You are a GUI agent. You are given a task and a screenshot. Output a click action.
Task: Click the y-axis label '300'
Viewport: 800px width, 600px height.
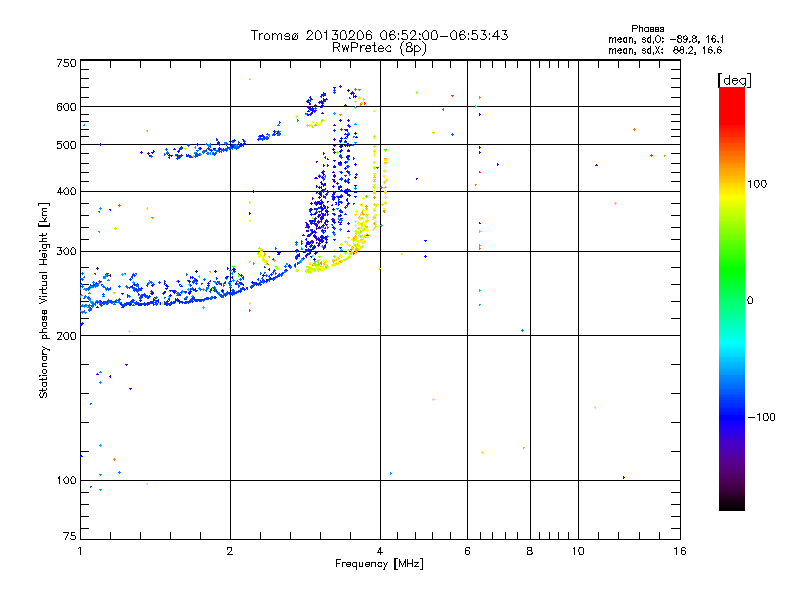66,252
